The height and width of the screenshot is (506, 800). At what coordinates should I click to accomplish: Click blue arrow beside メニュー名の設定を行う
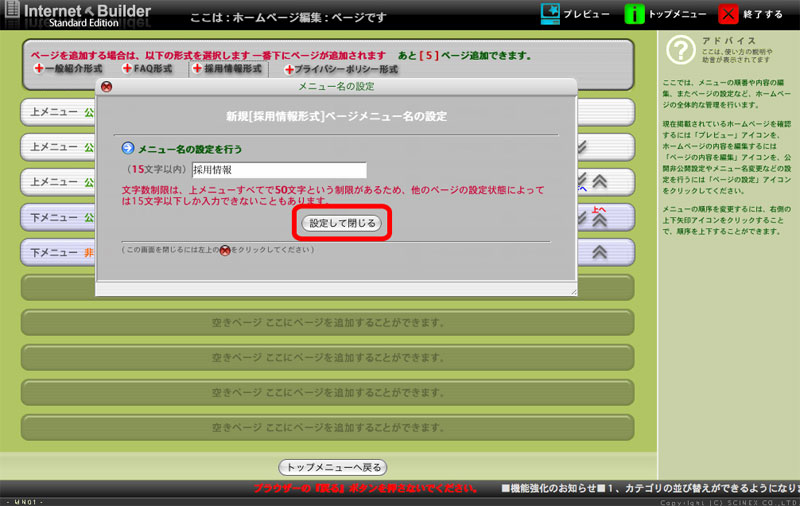click(128, 148)
